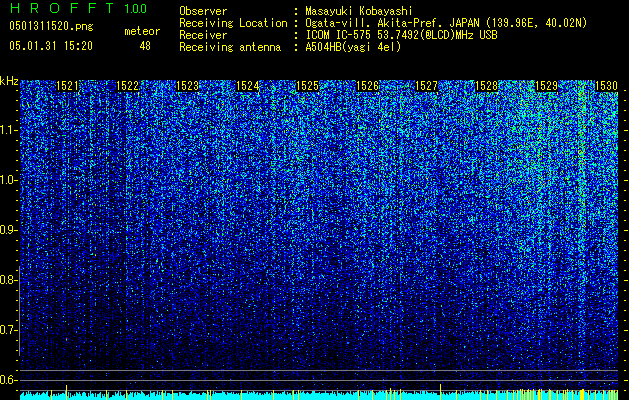The image size is (629, 400).
Task: Select observer name Masayuki Kobayashi
Action: pos(359,11)
